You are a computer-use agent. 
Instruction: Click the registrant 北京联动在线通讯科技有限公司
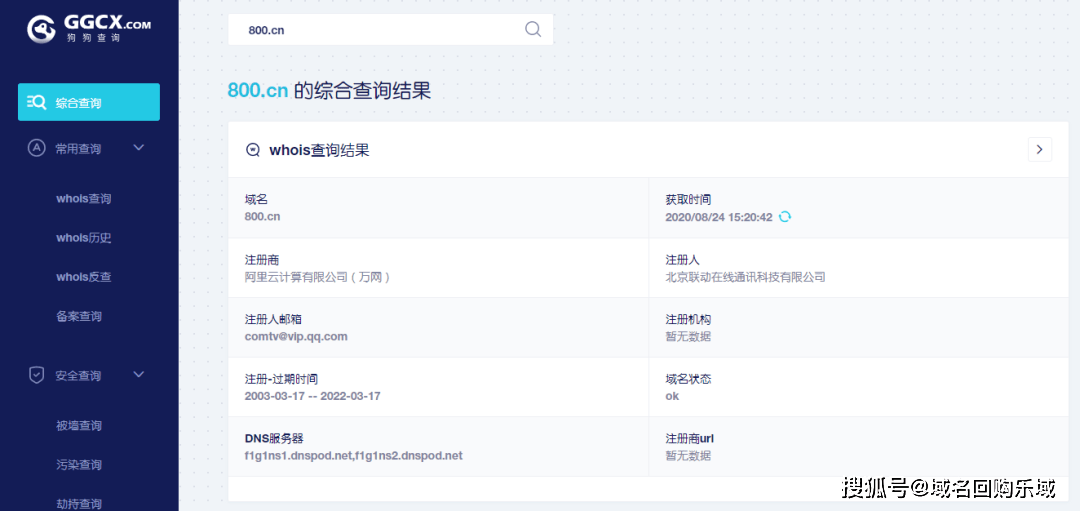point(745,278)
